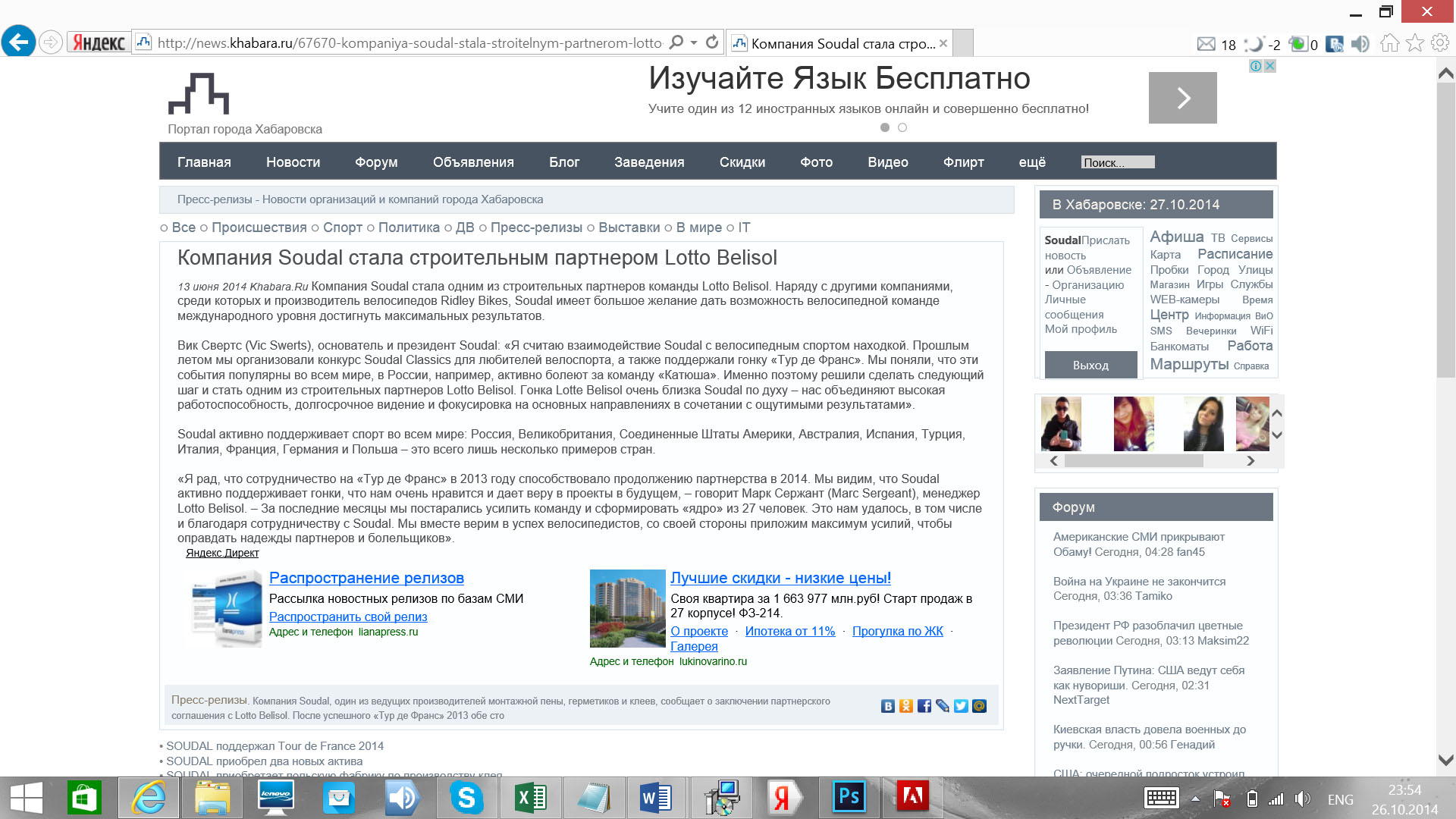Click the photo strip horizontal scrollbar
The width and height of the screenshot is (1456, 819).
(x=1134, y=460)
